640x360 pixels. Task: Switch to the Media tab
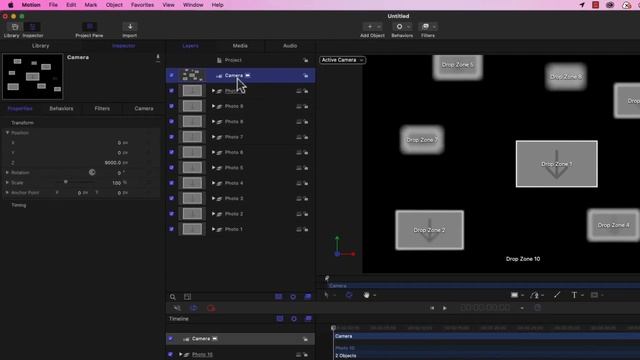[x=240, y=46]
